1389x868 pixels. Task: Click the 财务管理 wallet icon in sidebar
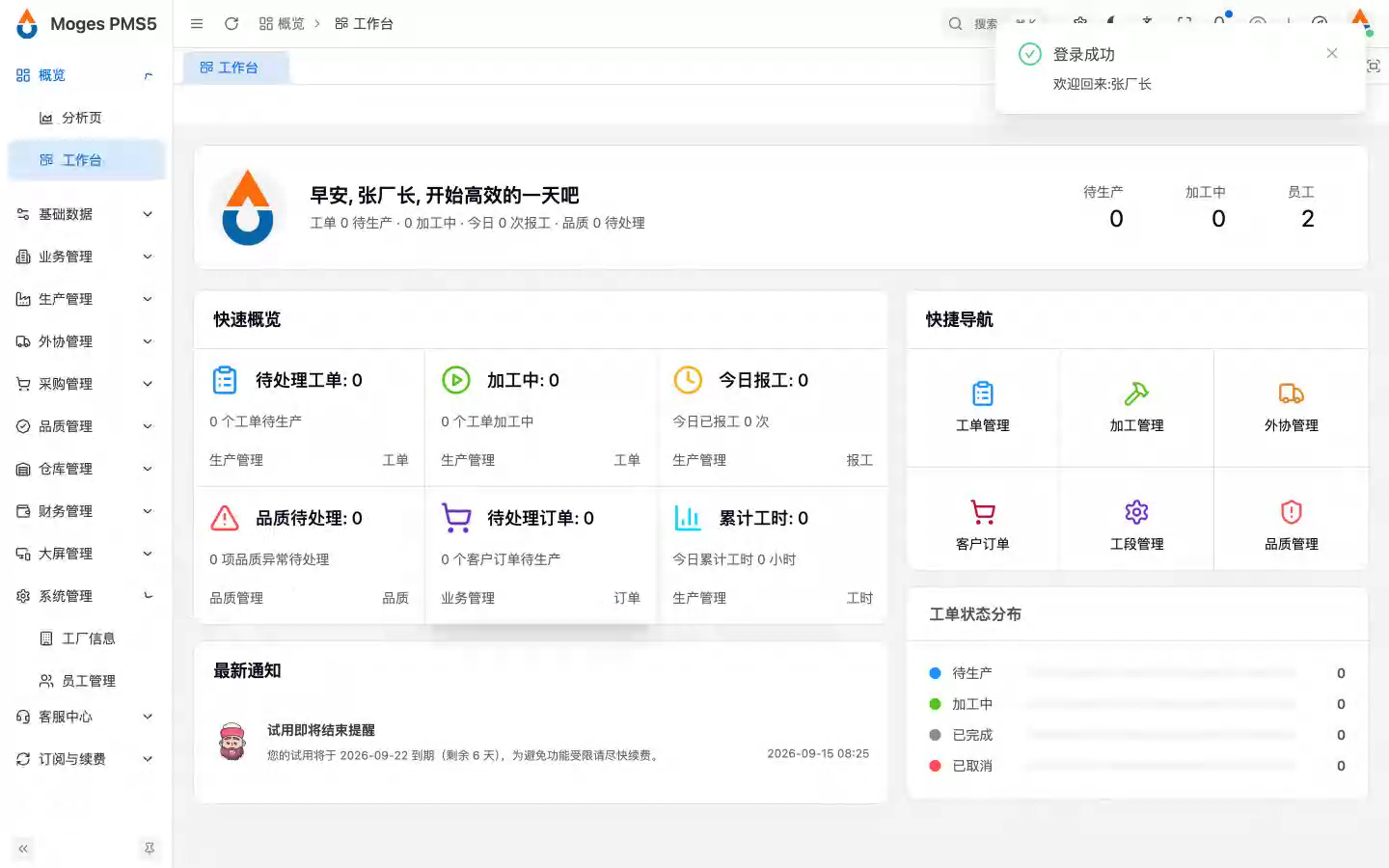coord(23,511)
